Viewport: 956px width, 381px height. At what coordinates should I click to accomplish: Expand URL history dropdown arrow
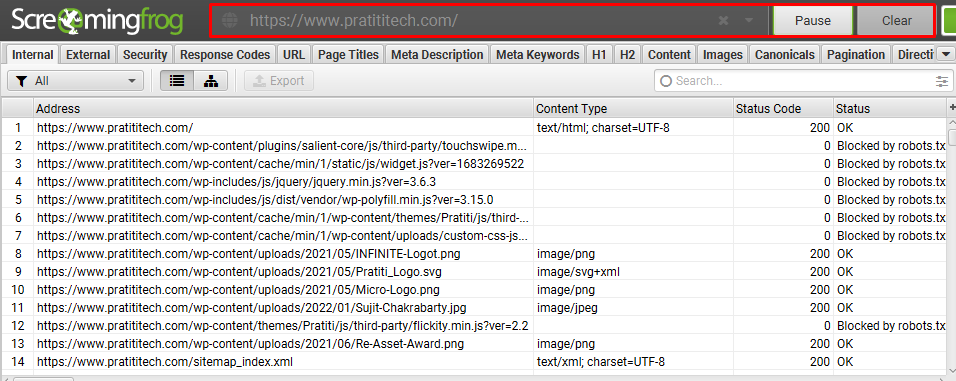(750, 21)
